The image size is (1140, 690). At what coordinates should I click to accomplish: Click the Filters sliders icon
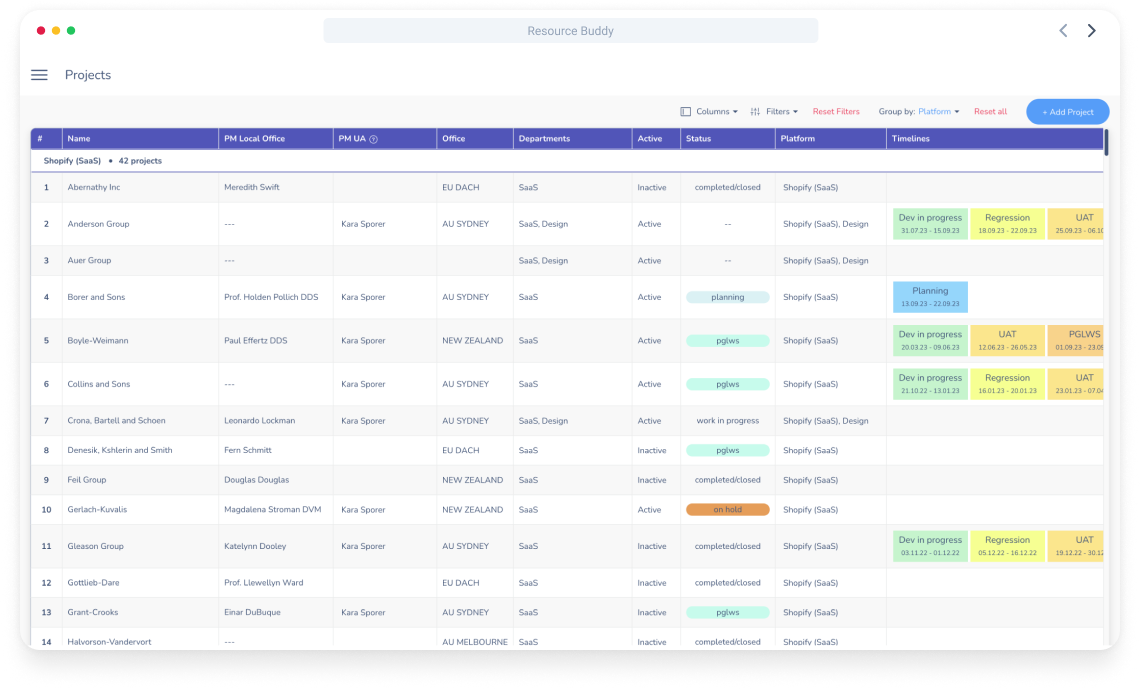pos(756,112)
